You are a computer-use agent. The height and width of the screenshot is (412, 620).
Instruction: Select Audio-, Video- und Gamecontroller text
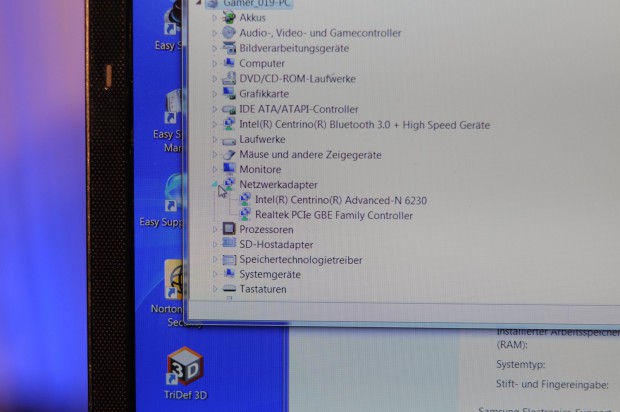tap(320, 33)
